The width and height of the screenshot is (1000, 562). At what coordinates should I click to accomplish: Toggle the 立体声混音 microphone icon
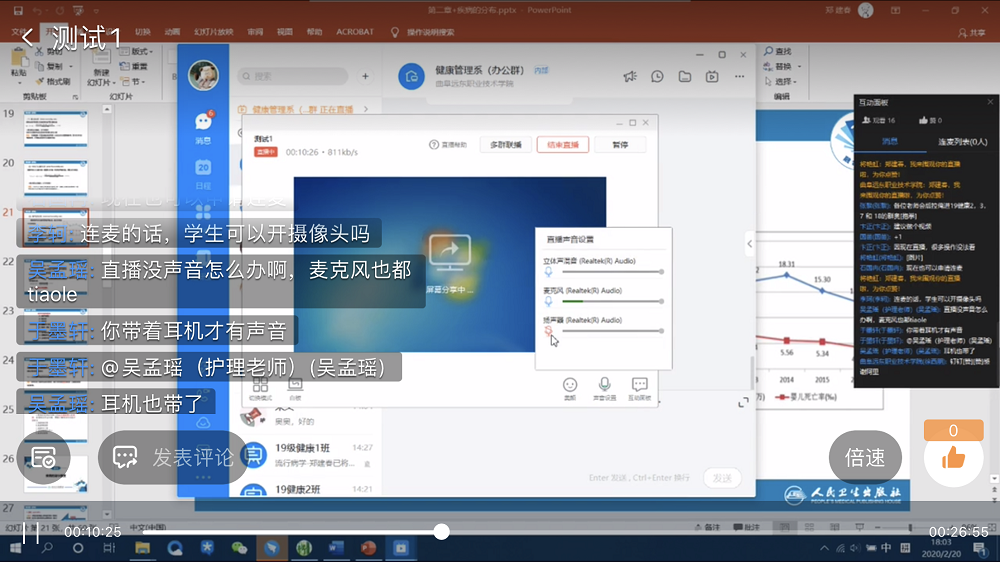coord(548,272)
